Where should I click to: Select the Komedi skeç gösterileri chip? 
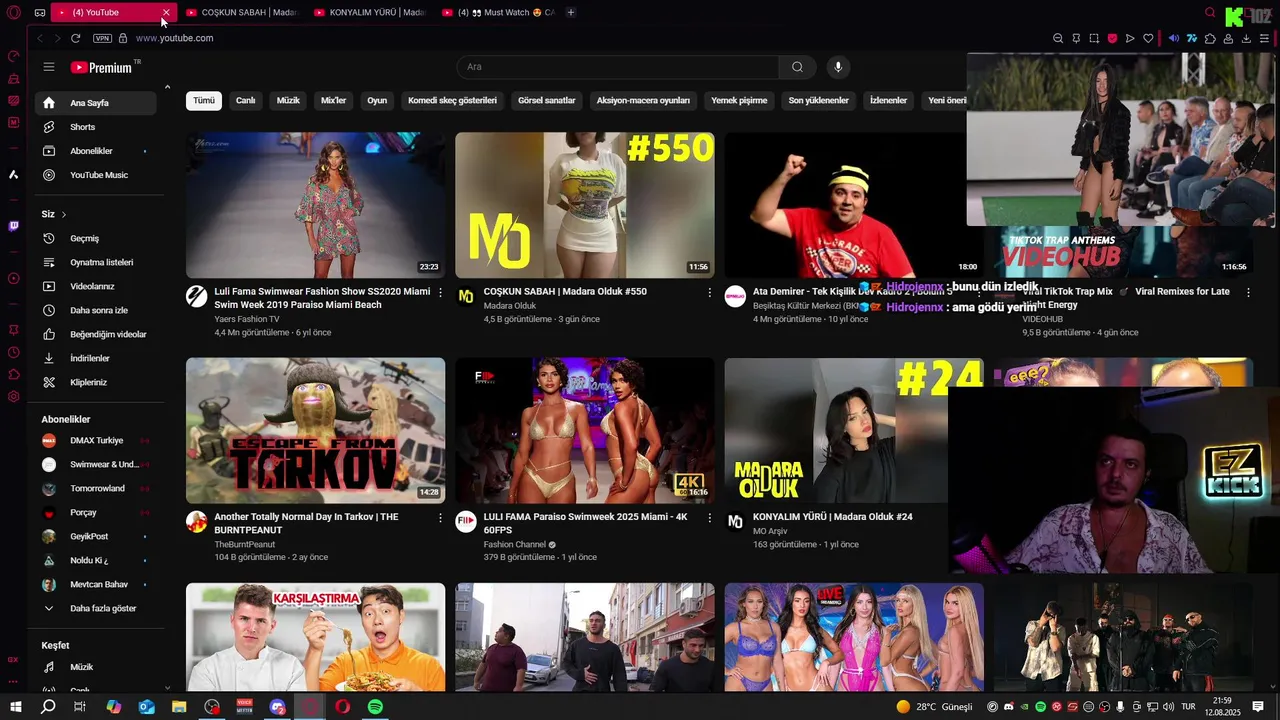coord(452,101)
